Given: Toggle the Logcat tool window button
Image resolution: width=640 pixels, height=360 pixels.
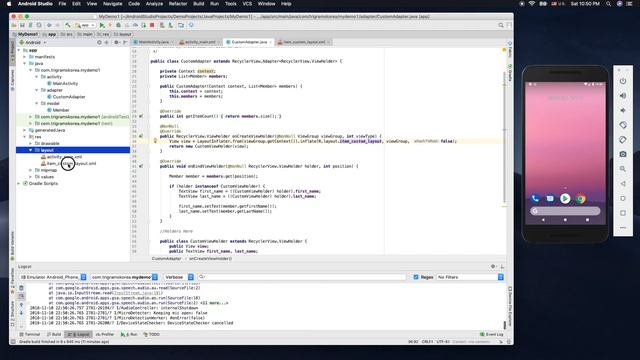Looking at the screenshot, I should tap(78, 334).
